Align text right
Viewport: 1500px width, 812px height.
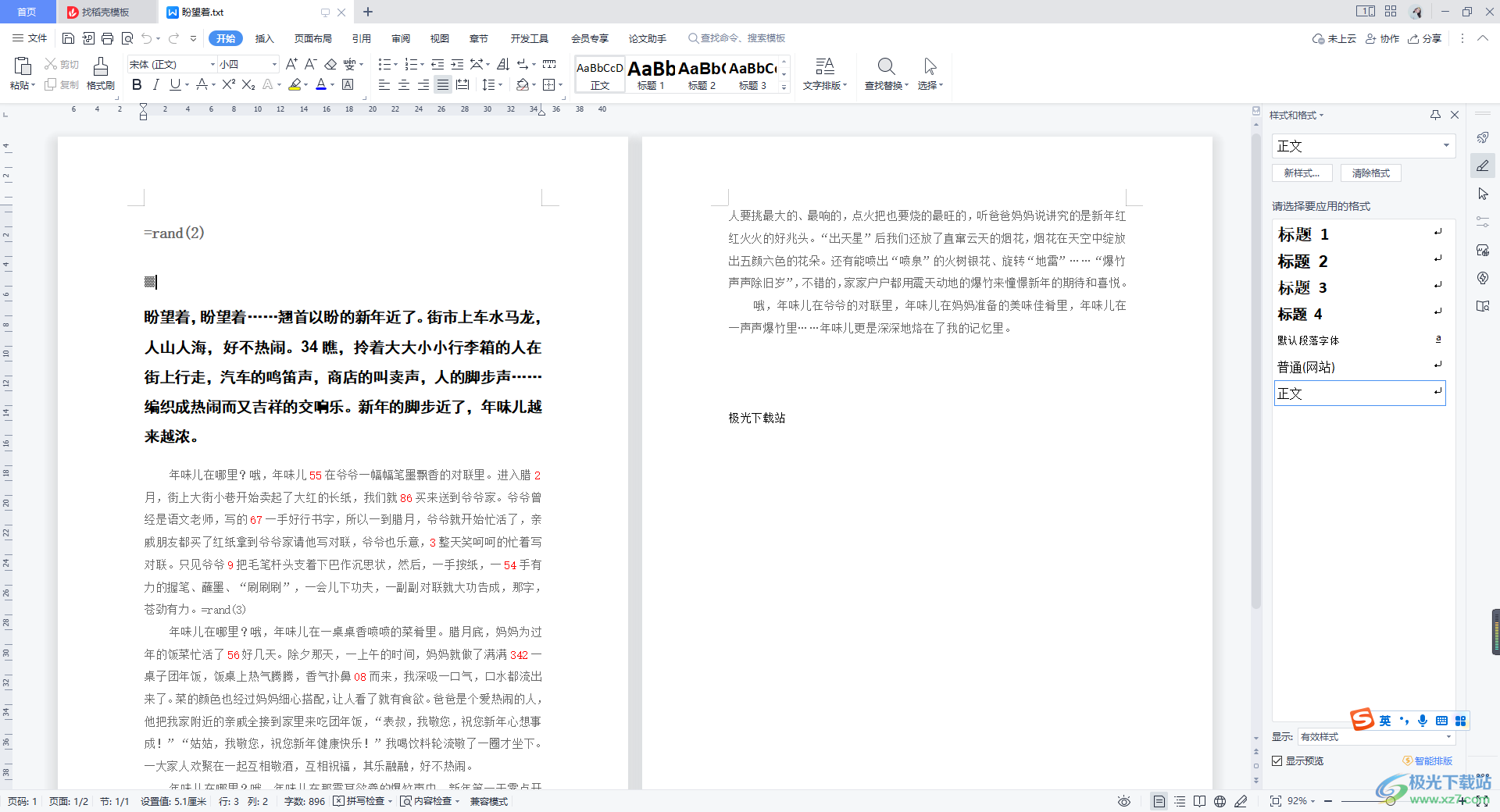tap(423, 84)
